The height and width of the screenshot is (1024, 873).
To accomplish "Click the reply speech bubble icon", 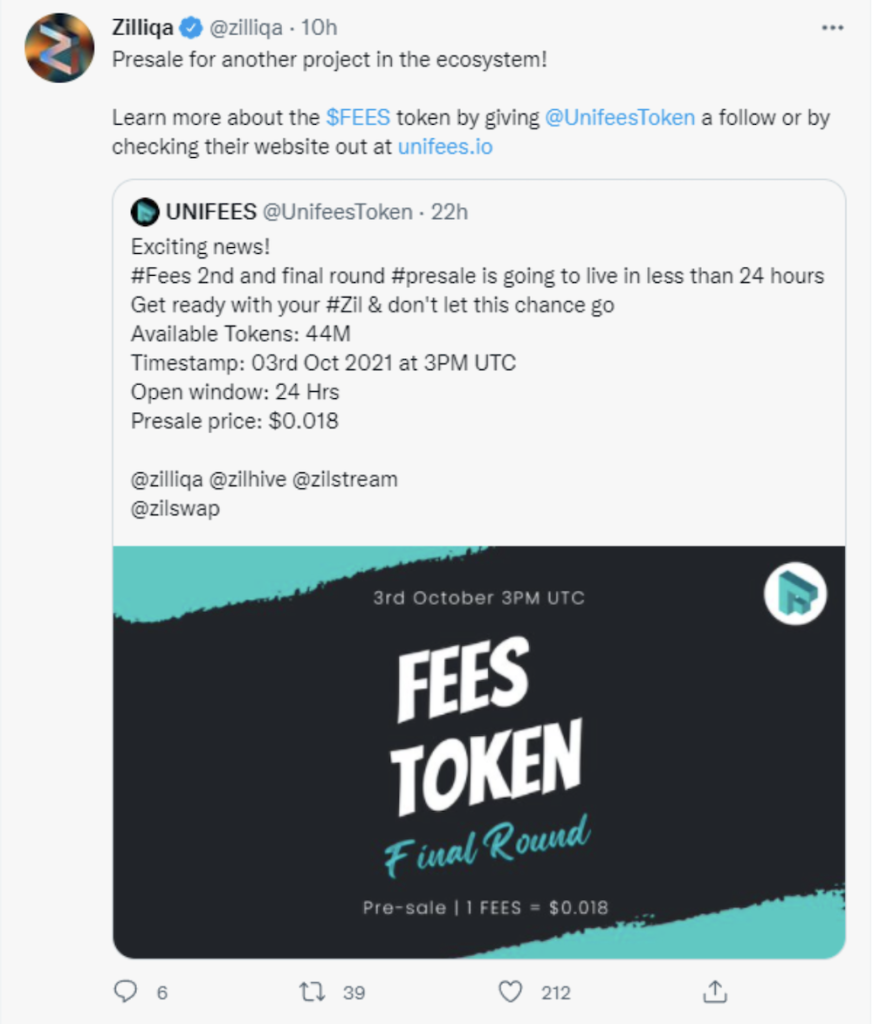I will (x=125, y=991).
